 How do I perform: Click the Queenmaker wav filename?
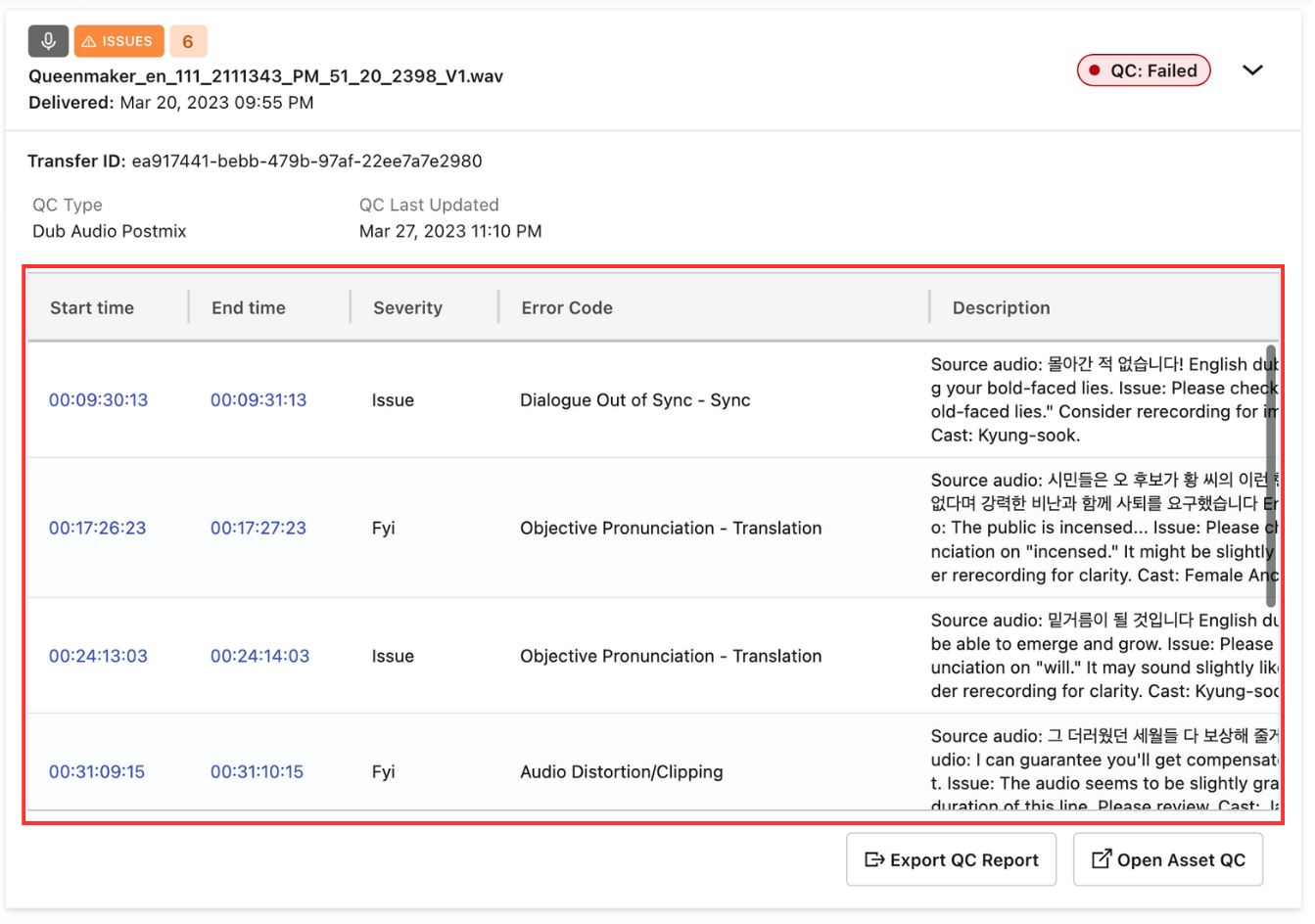[265, 76]
